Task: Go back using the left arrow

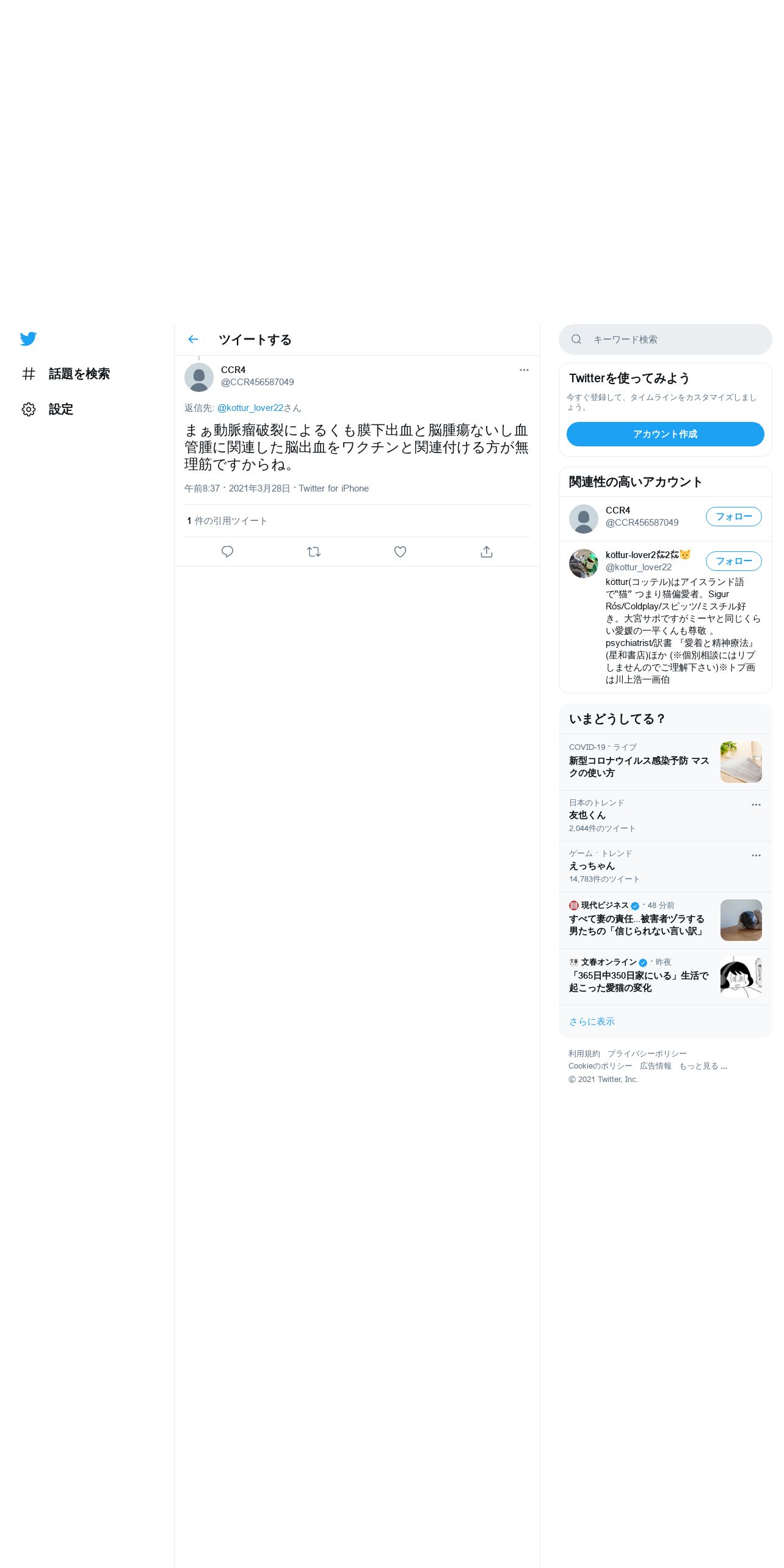Action: (x=193, y=339)
